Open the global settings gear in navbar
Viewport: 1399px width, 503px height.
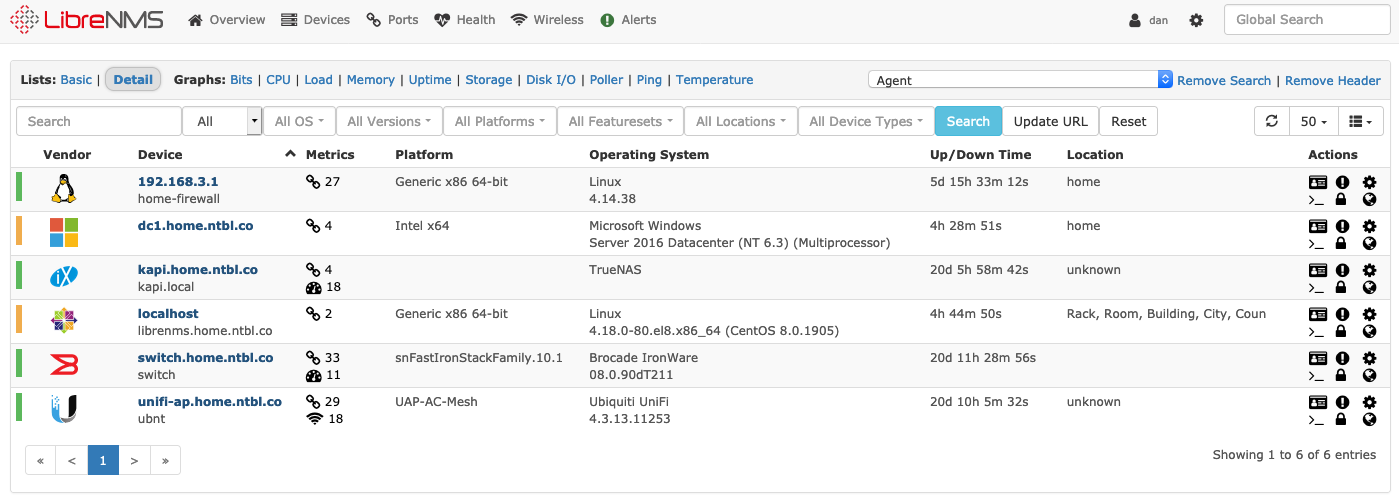(1196, 20)
